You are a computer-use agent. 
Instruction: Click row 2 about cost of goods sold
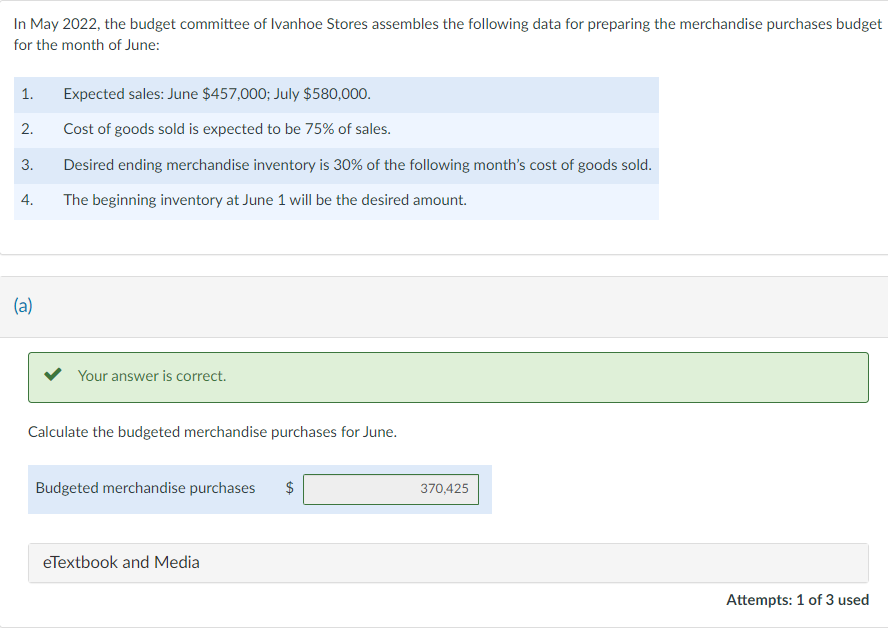[x=335, y=129]
